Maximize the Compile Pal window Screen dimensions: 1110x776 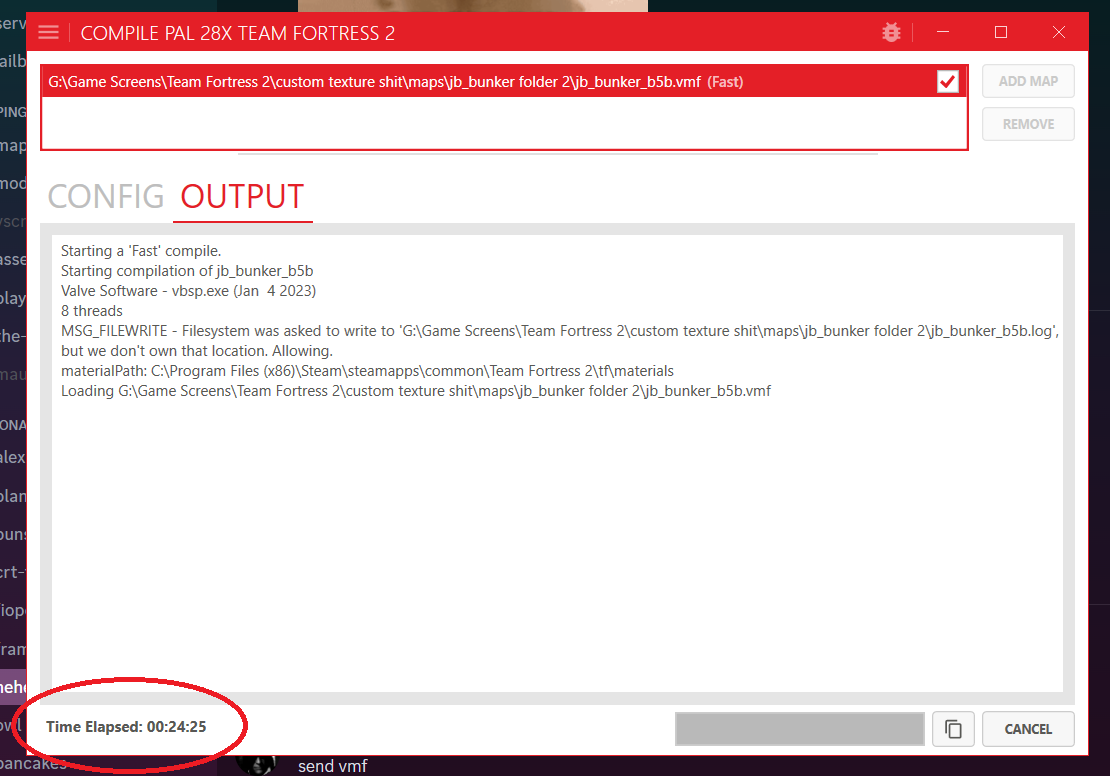click(x=1001, y=33)
